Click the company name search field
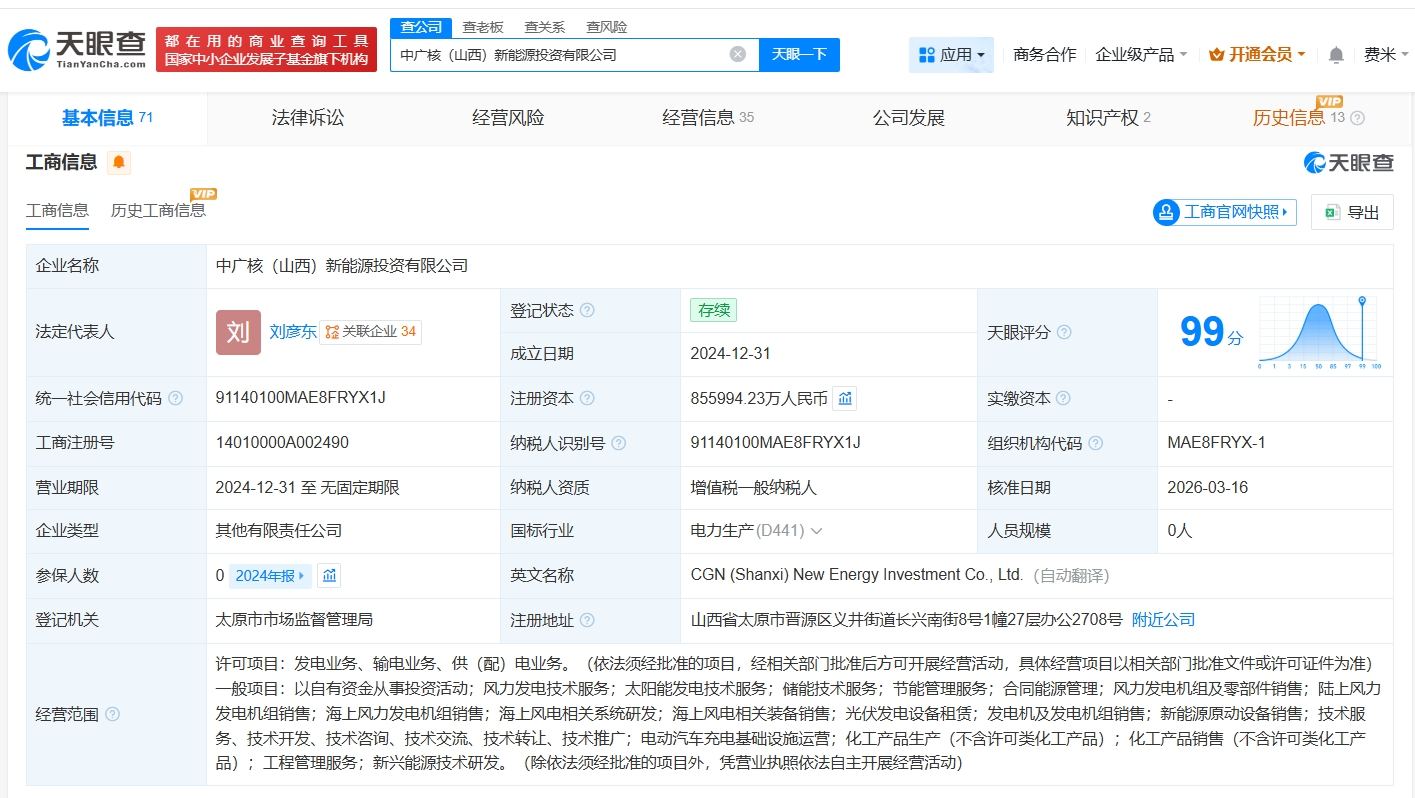Viewport: 1415px width, 798px height. (x=560, y=55)
